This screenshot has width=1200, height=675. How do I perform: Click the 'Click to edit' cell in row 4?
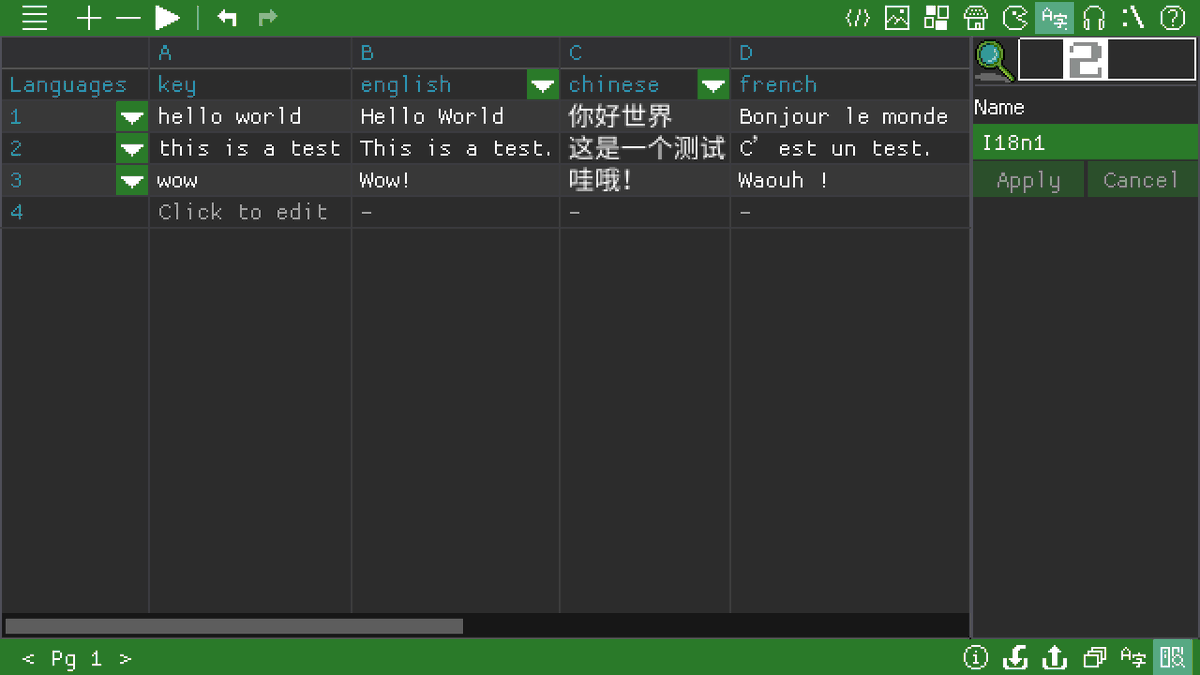[x=250, y=212]
